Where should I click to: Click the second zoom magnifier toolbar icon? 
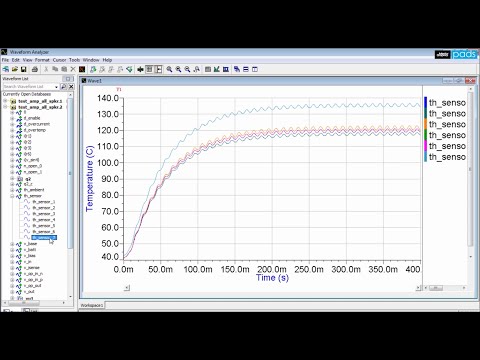click(178, 69)
